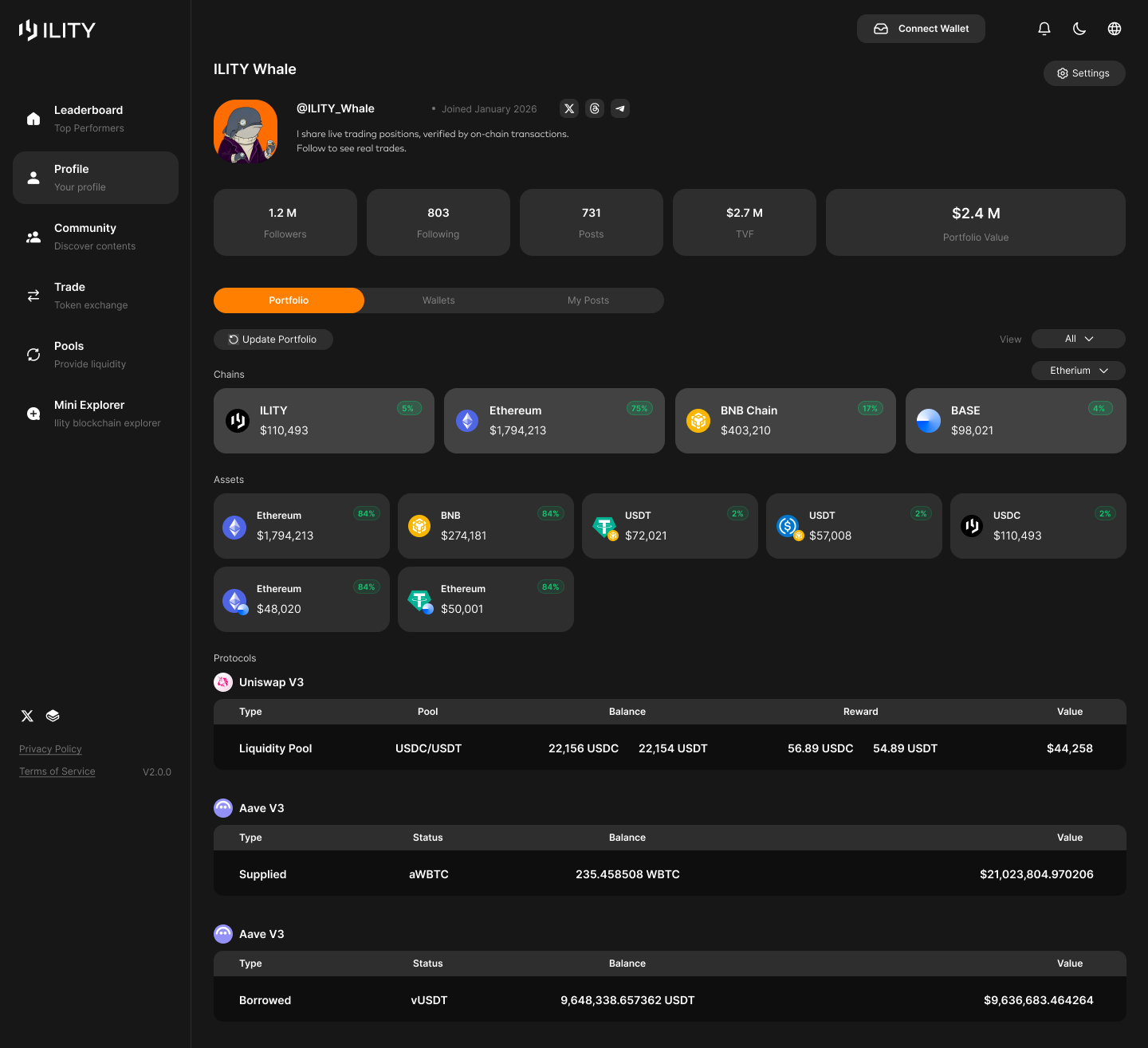
Task: Click the USDC $110,493 ILITY icon
Action: tap(972, 526)
